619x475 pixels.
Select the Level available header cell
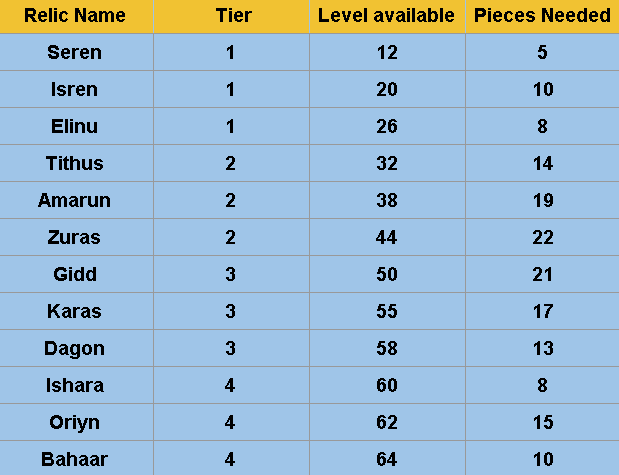tap(386, 16)
